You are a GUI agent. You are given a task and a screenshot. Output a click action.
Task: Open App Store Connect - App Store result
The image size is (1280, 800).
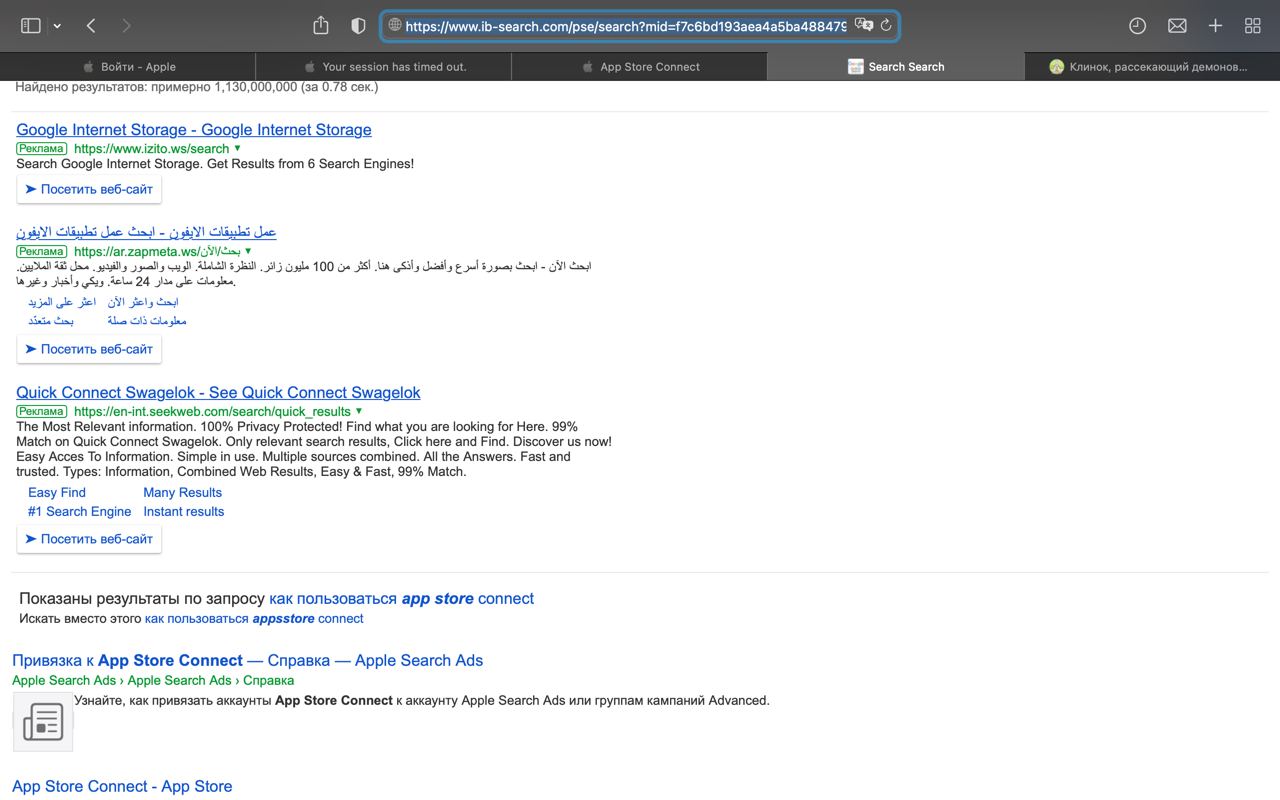(122, 787)
